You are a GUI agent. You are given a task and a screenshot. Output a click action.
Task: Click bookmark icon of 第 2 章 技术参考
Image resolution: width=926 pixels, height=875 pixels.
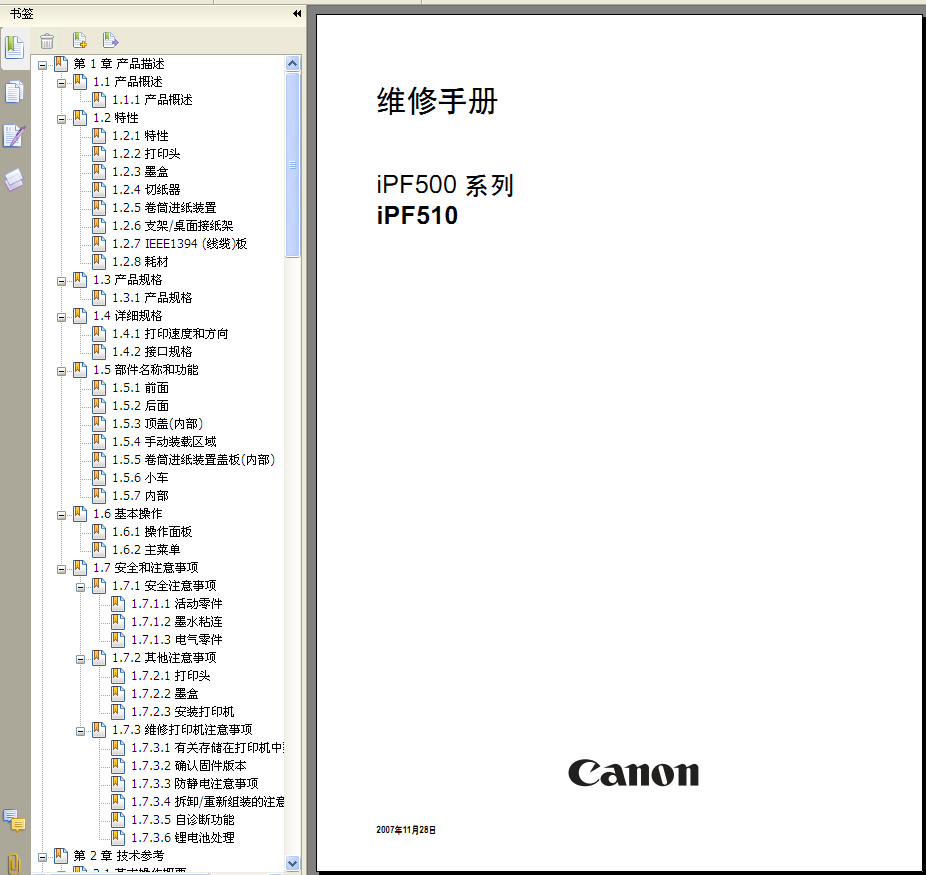coord(61,856)
